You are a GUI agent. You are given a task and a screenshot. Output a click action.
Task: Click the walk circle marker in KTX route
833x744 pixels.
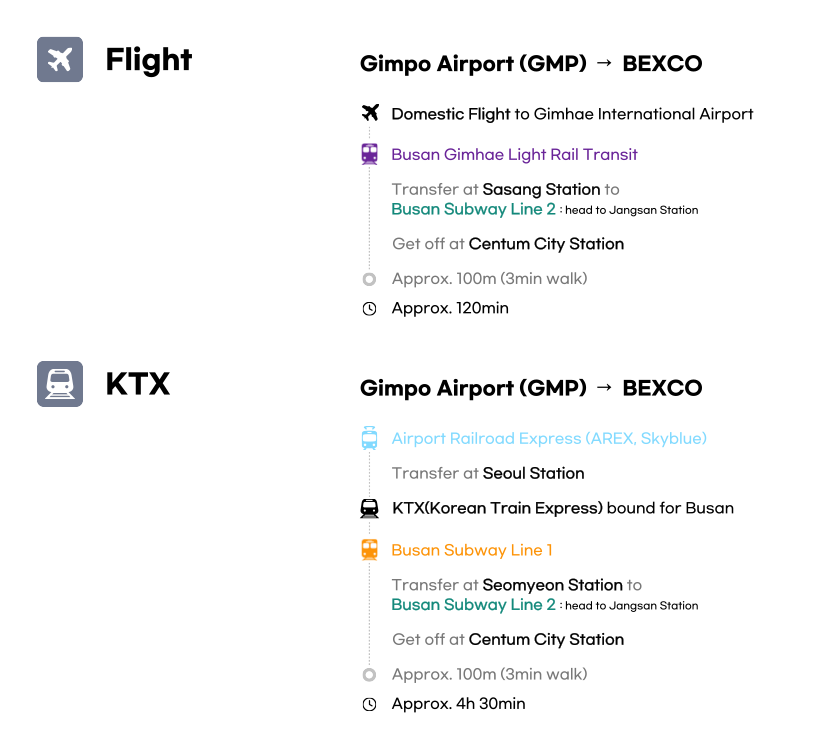370,675
